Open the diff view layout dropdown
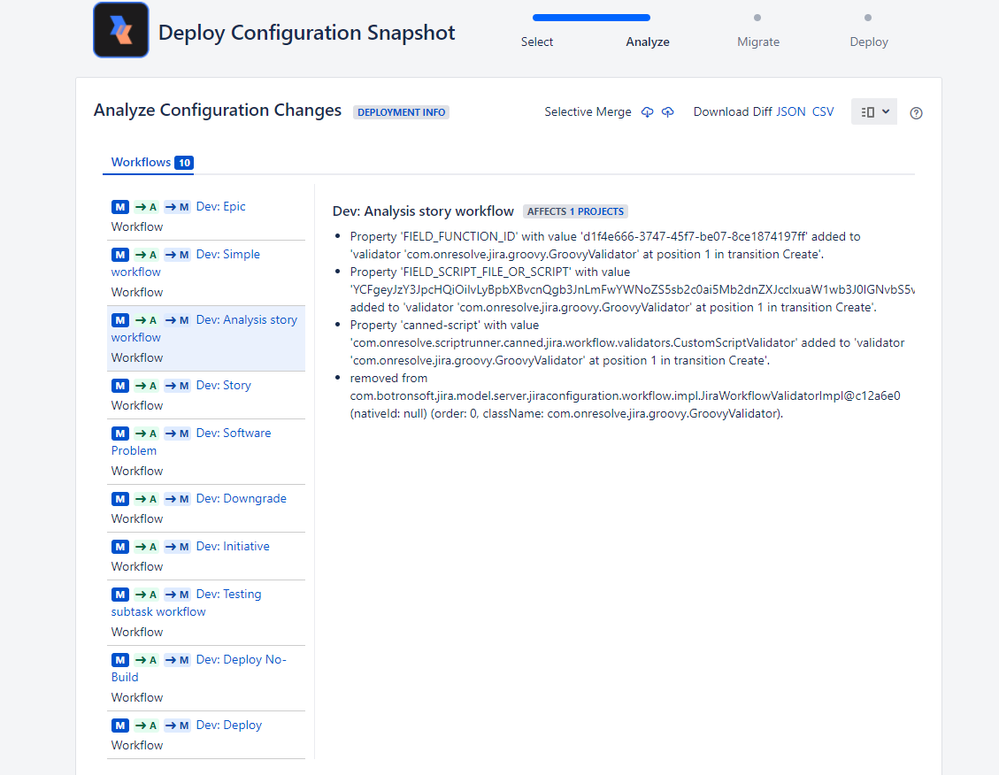Image resolution: width=999 pixels, height=775 pixels. pyautogui.click(x=874, y=112)
